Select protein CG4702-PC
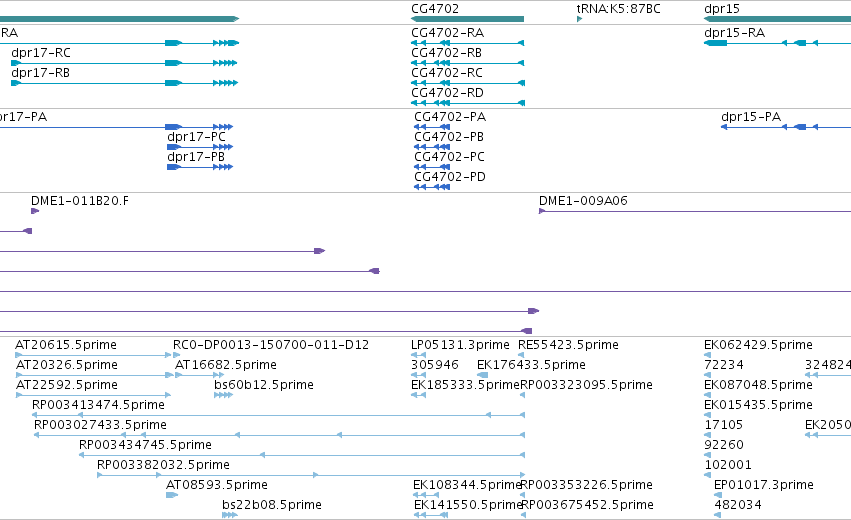The image size is (851, 520). pyautogui.click(x=449, y=157)
